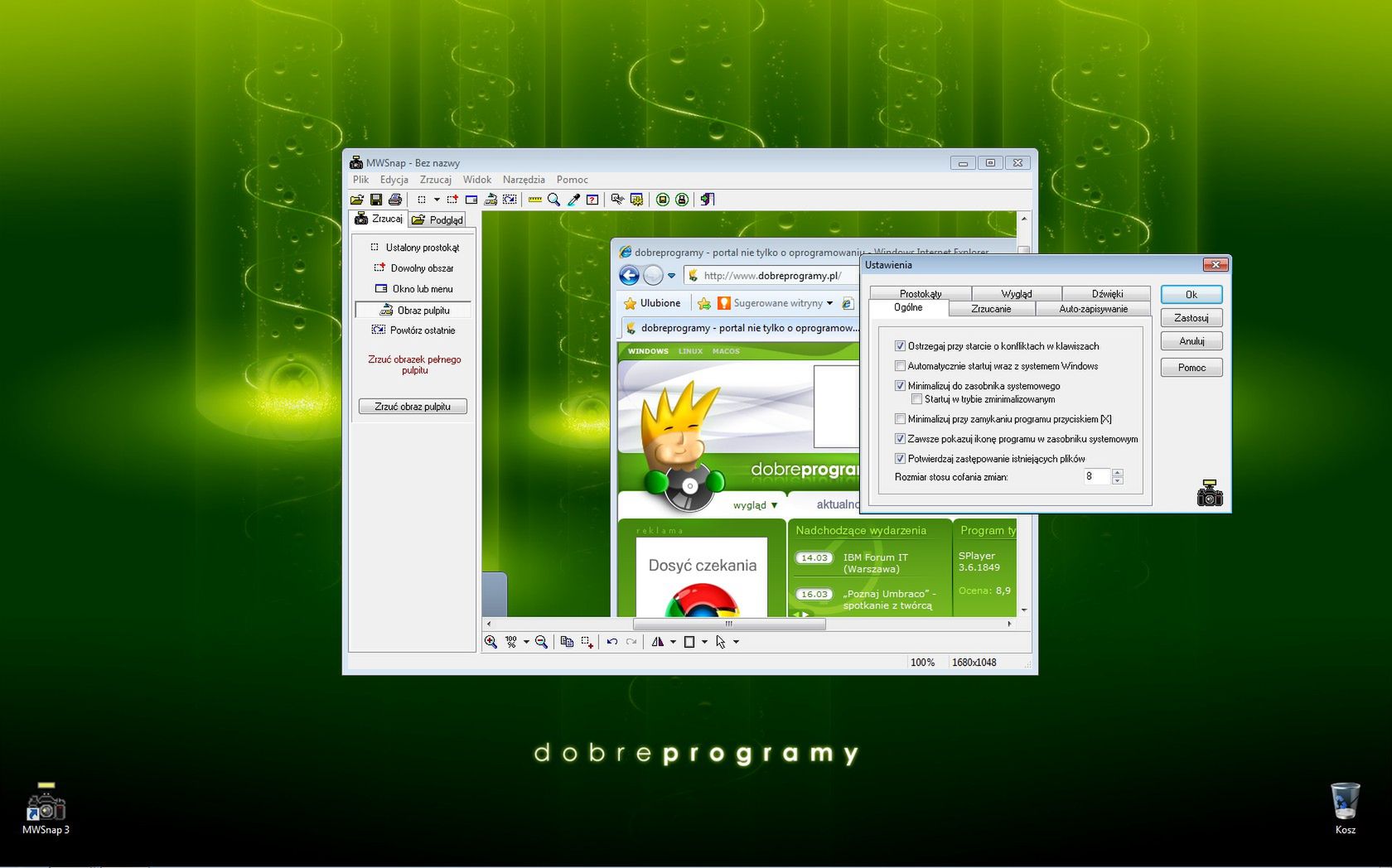The image size is (1392, 868).
Task: Open the Plik menu
Action: (360, 180)
